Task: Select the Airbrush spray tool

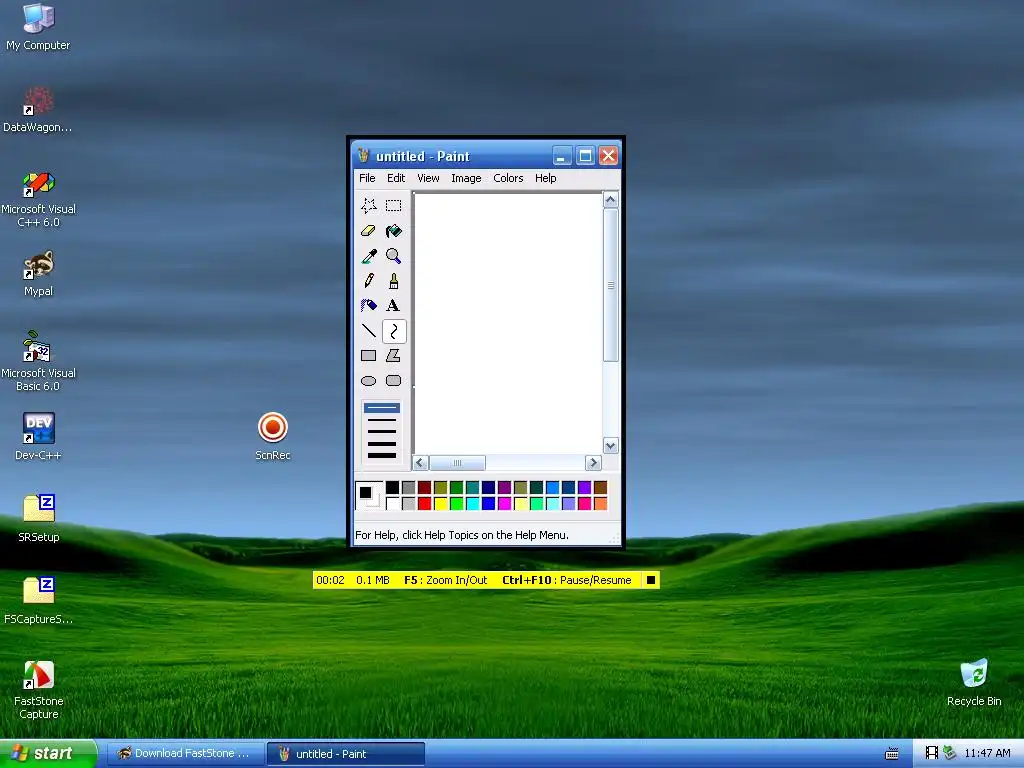Action: [368, 306]
